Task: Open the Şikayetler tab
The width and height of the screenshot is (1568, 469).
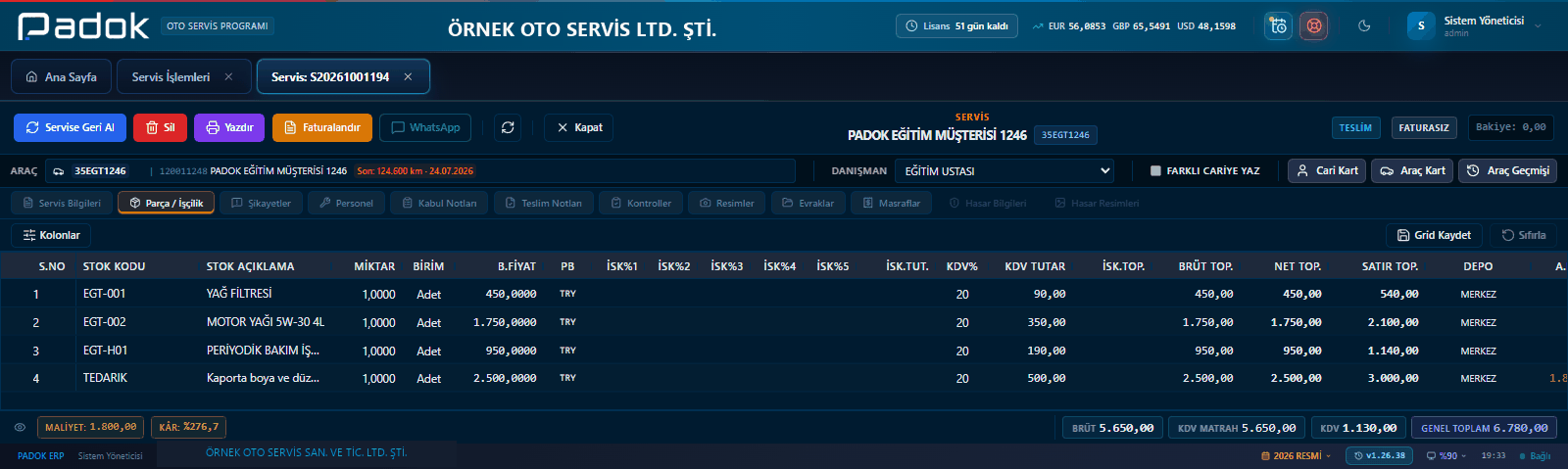Action: click(x=261, y=203)
